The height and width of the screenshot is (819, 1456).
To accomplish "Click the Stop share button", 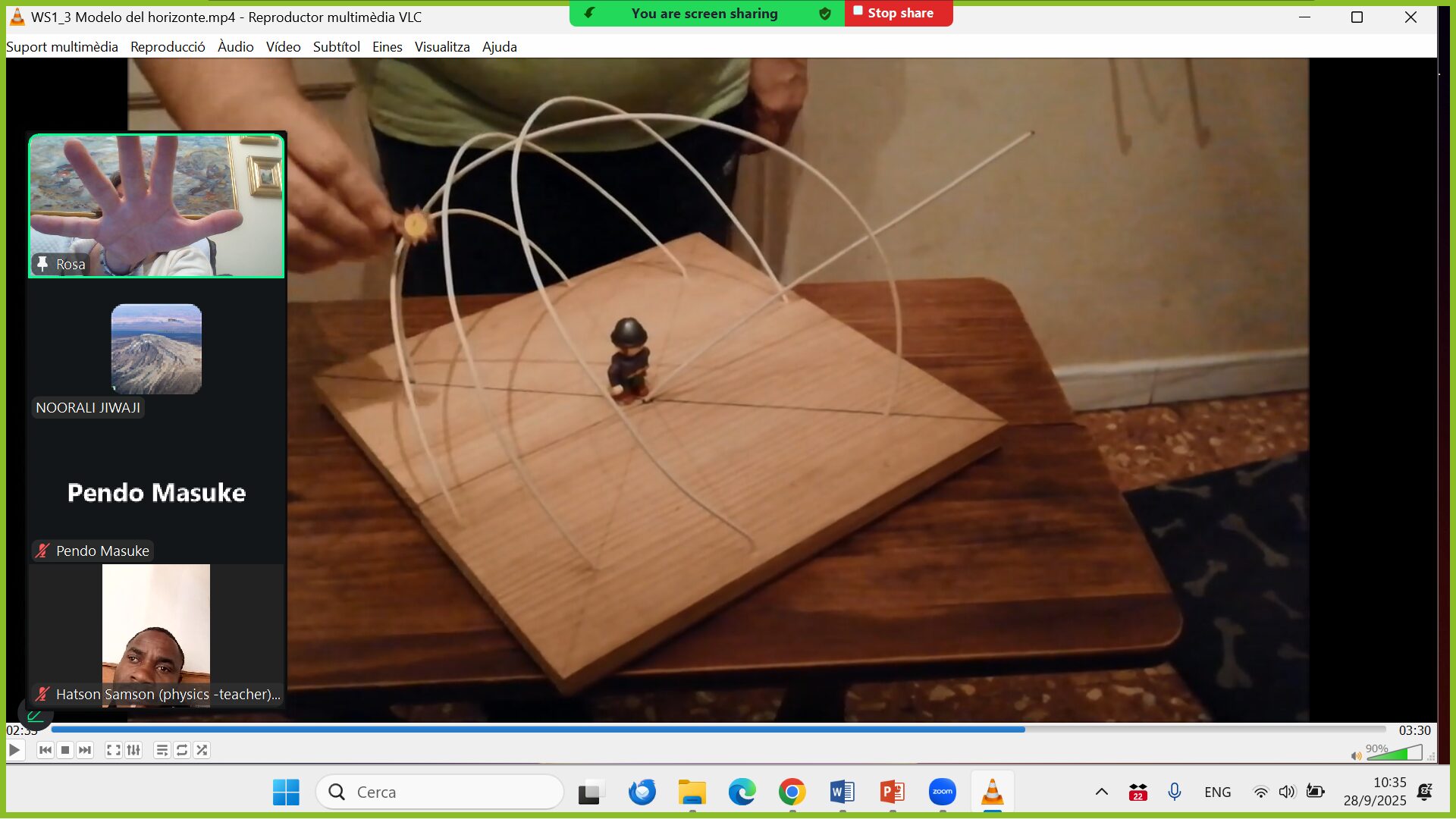I will point(899,14).
